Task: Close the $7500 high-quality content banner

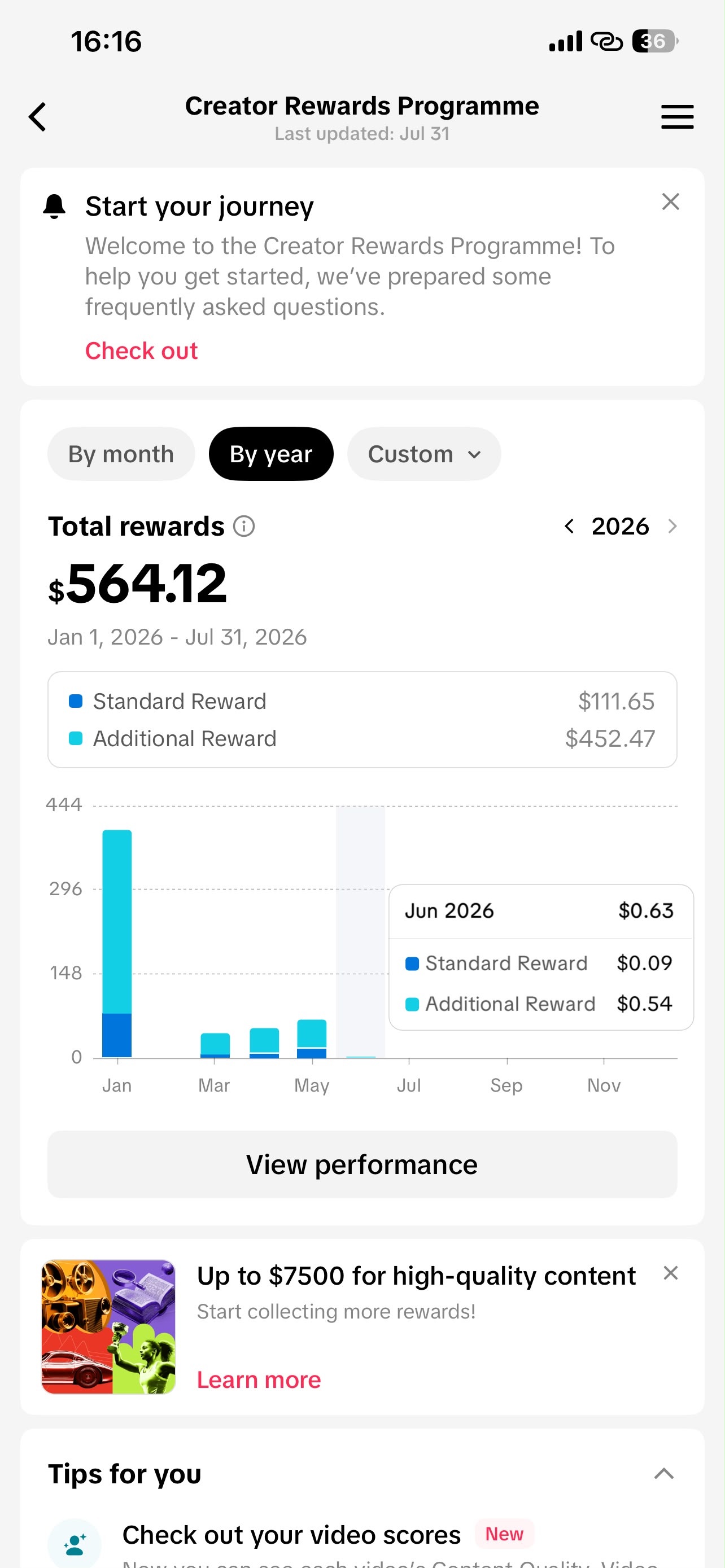Action: point(670,1273)
